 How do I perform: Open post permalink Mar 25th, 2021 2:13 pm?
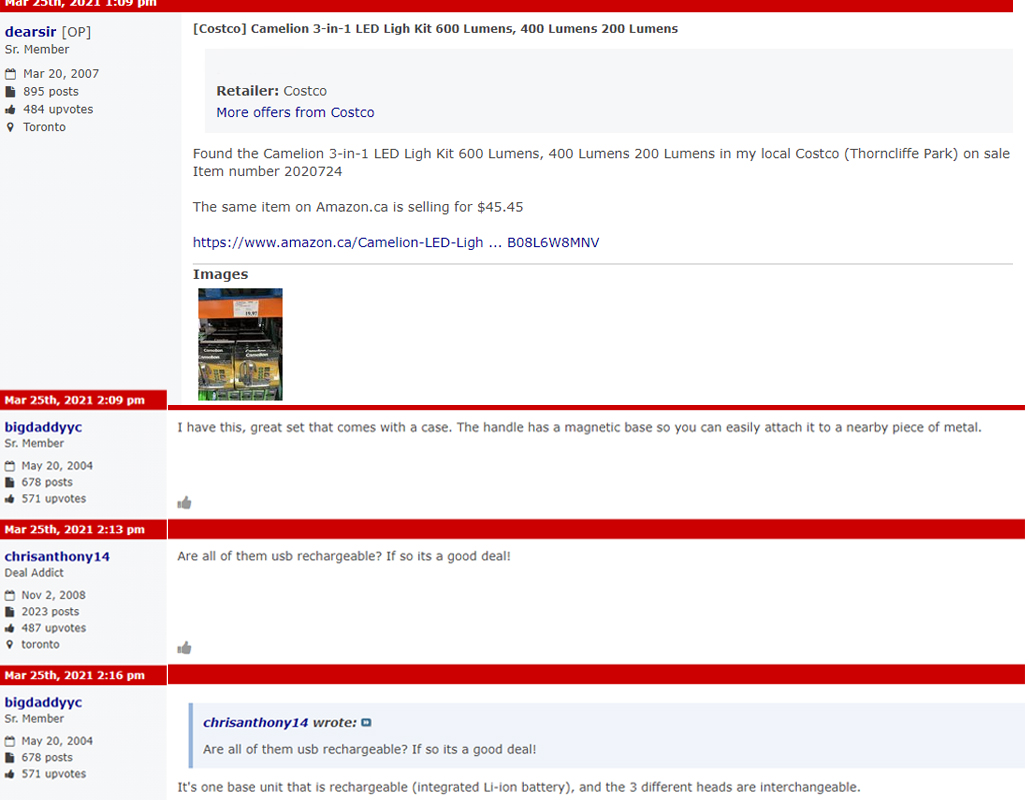[75, 529]
